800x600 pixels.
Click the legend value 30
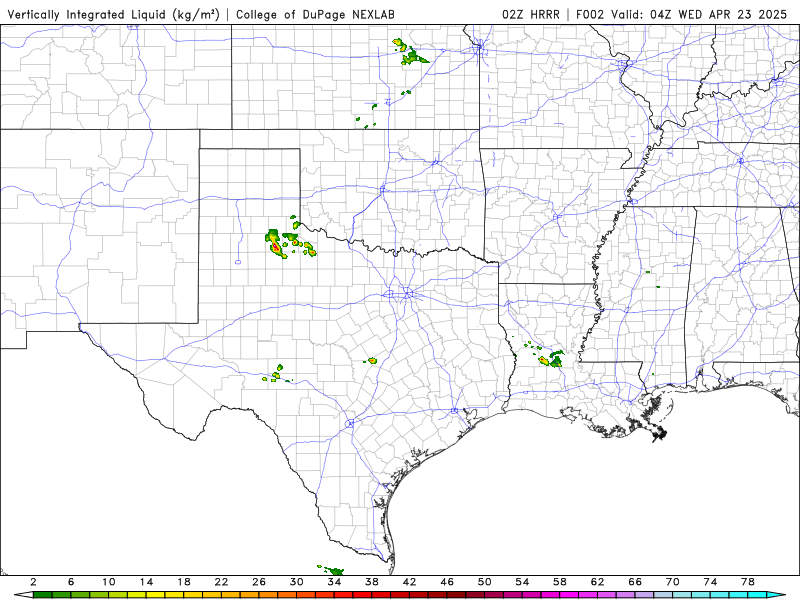click(x=297, y=582)
